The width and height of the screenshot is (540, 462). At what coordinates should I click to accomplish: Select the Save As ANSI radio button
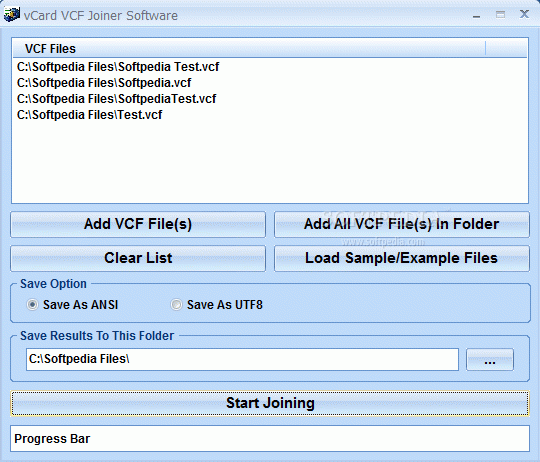click(x=33, y=305)
